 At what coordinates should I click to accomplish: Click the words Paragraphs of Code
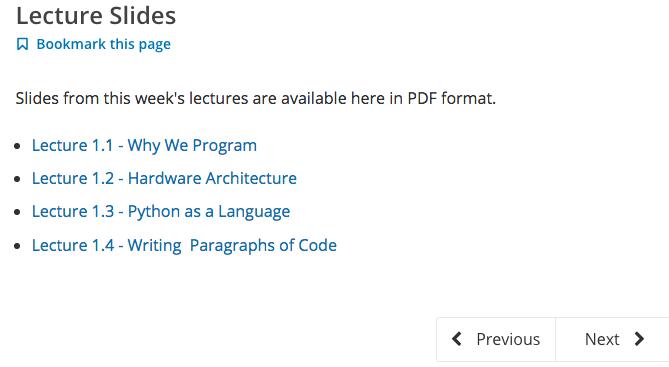click(263, 245)
